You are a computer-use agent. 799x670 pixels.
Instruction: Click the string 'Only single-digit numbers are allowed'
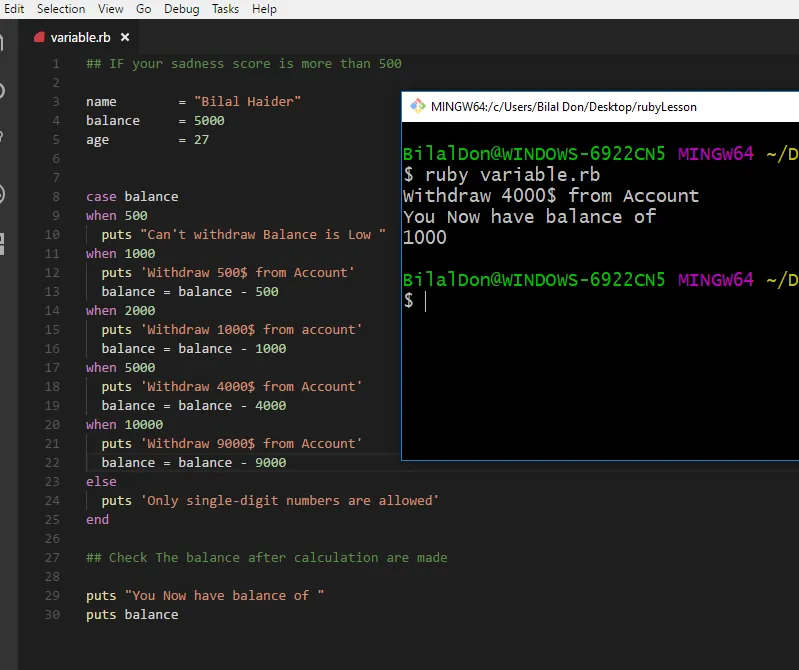[289, 501]
